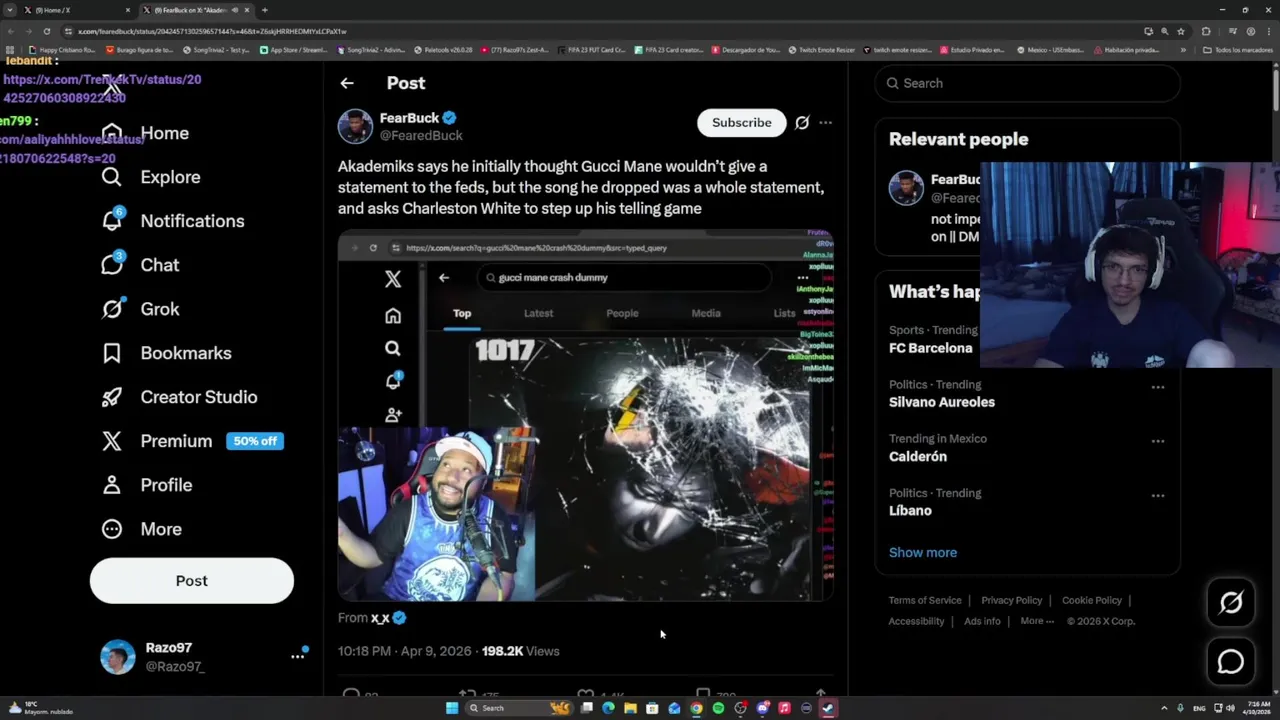This screenshot has width=1280, height=720.
Task: Open Spotify from the taskbar
Action: (718, 708)
